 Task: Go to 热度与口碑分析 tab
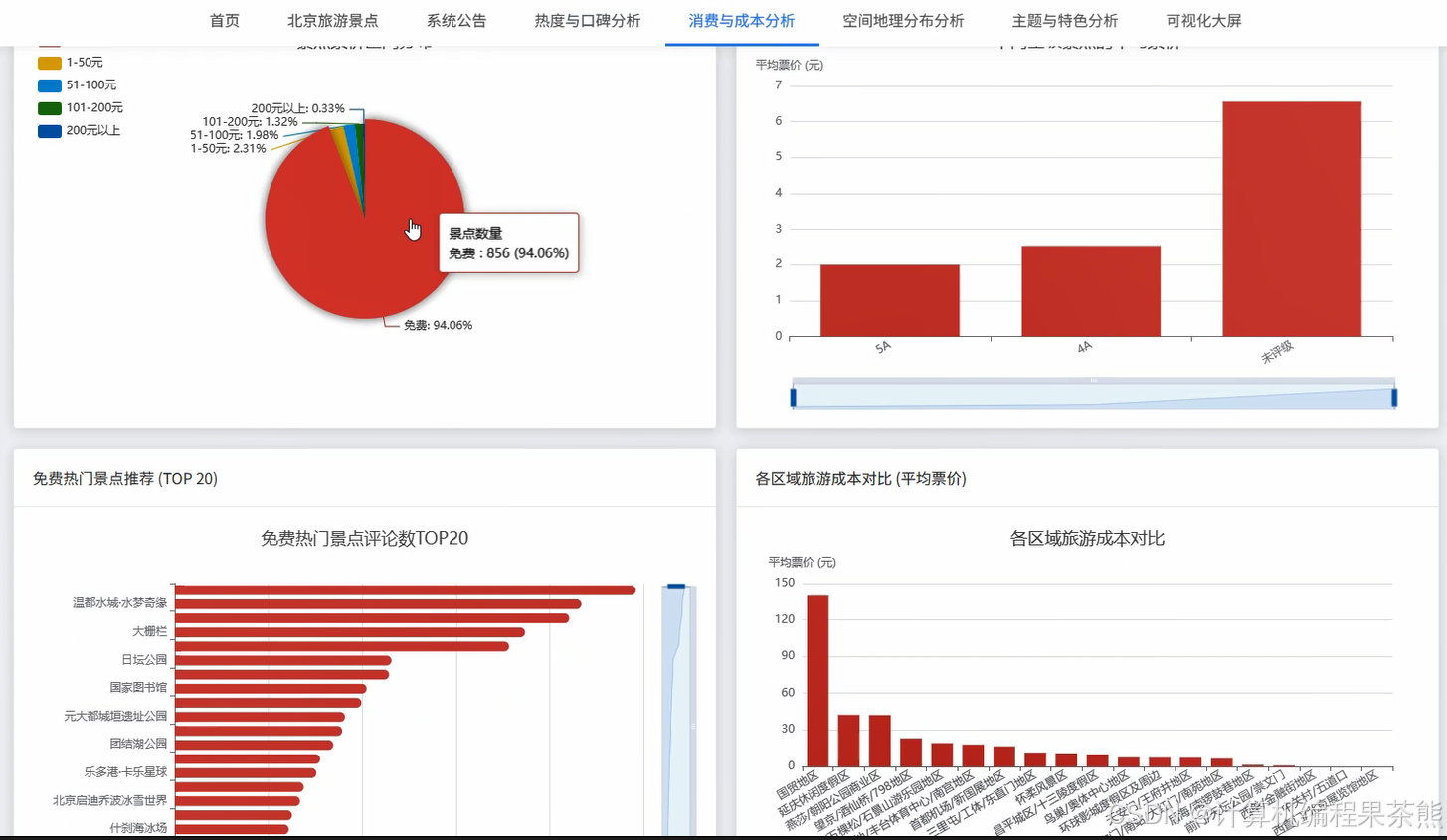point(587,21)
